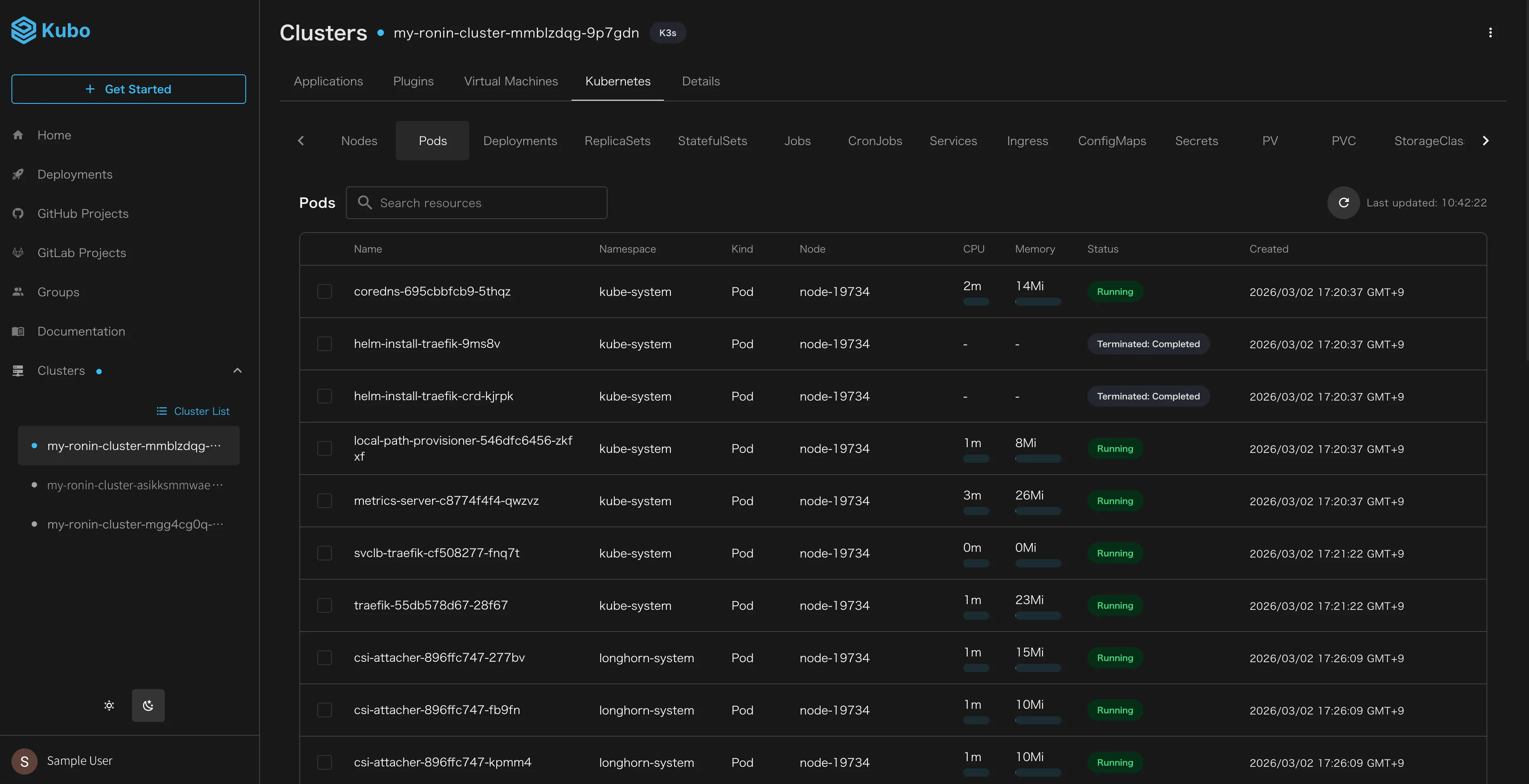
Task: Select my-ronin-cluster-asikksmmwae cluster
Action: click(129, 485)
